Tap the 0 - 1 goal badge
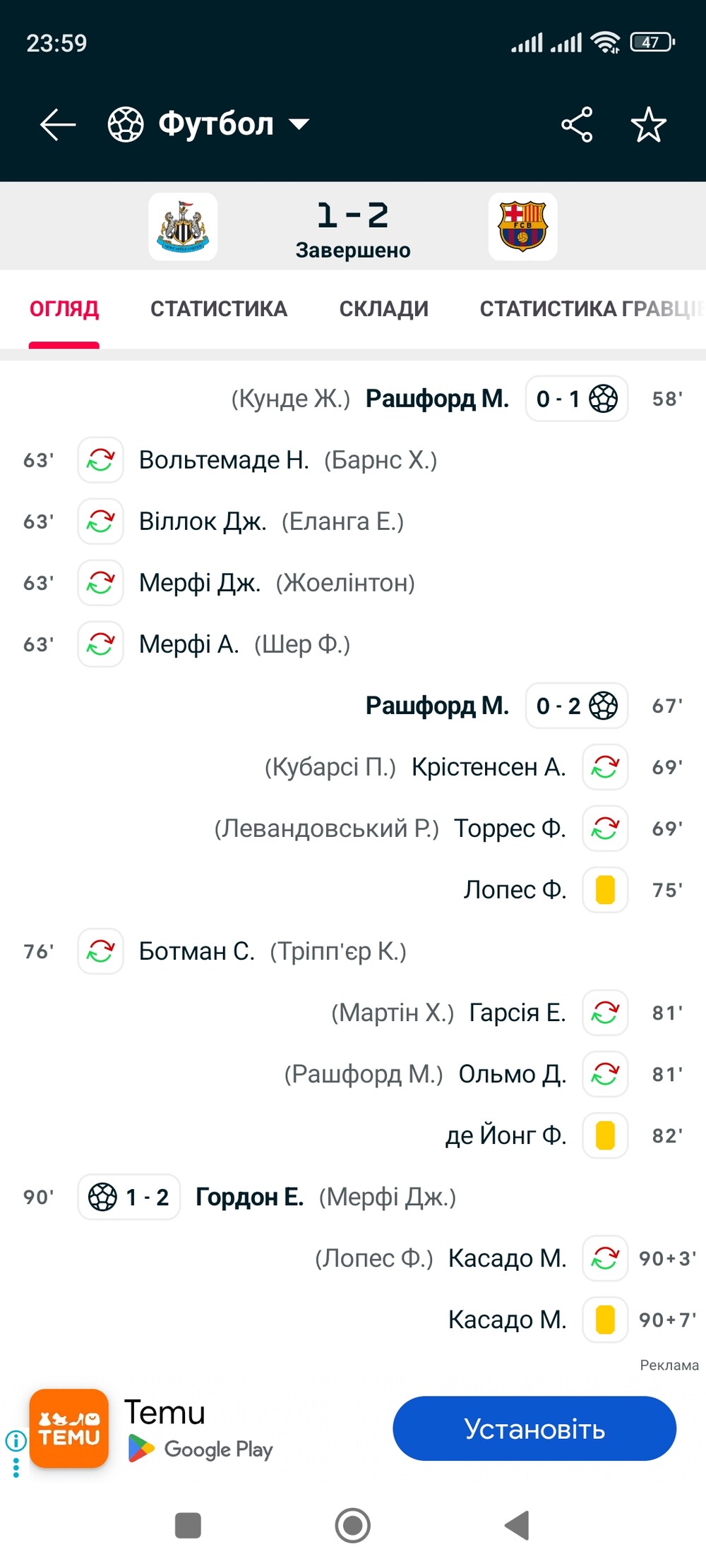The image size is (706, 1568). click(x=576, y=399)
